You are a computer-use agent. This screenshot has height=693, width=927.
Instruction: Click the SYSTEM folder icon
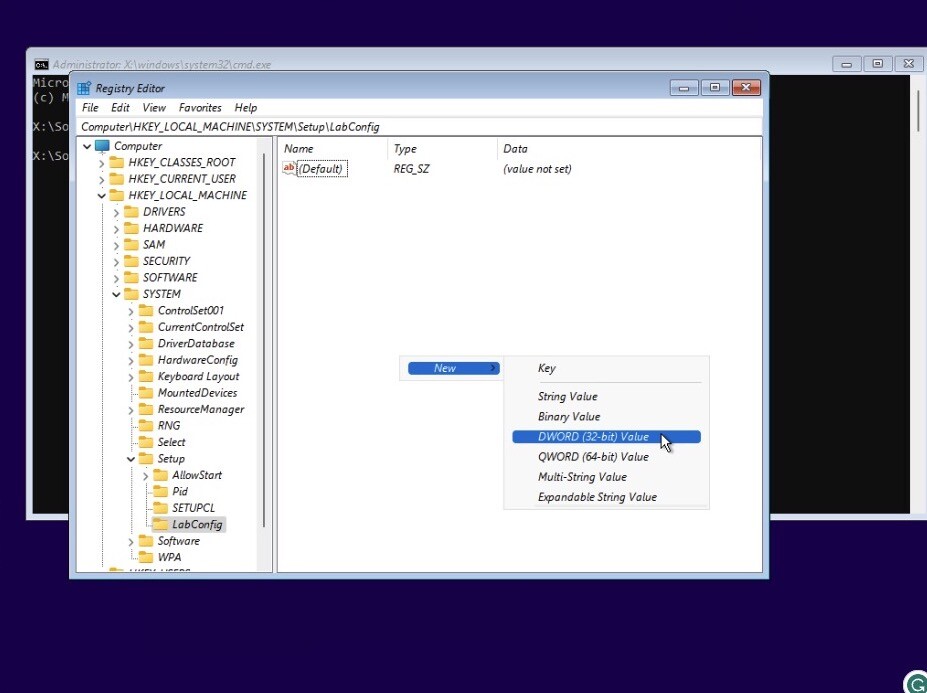coord(131,294)
